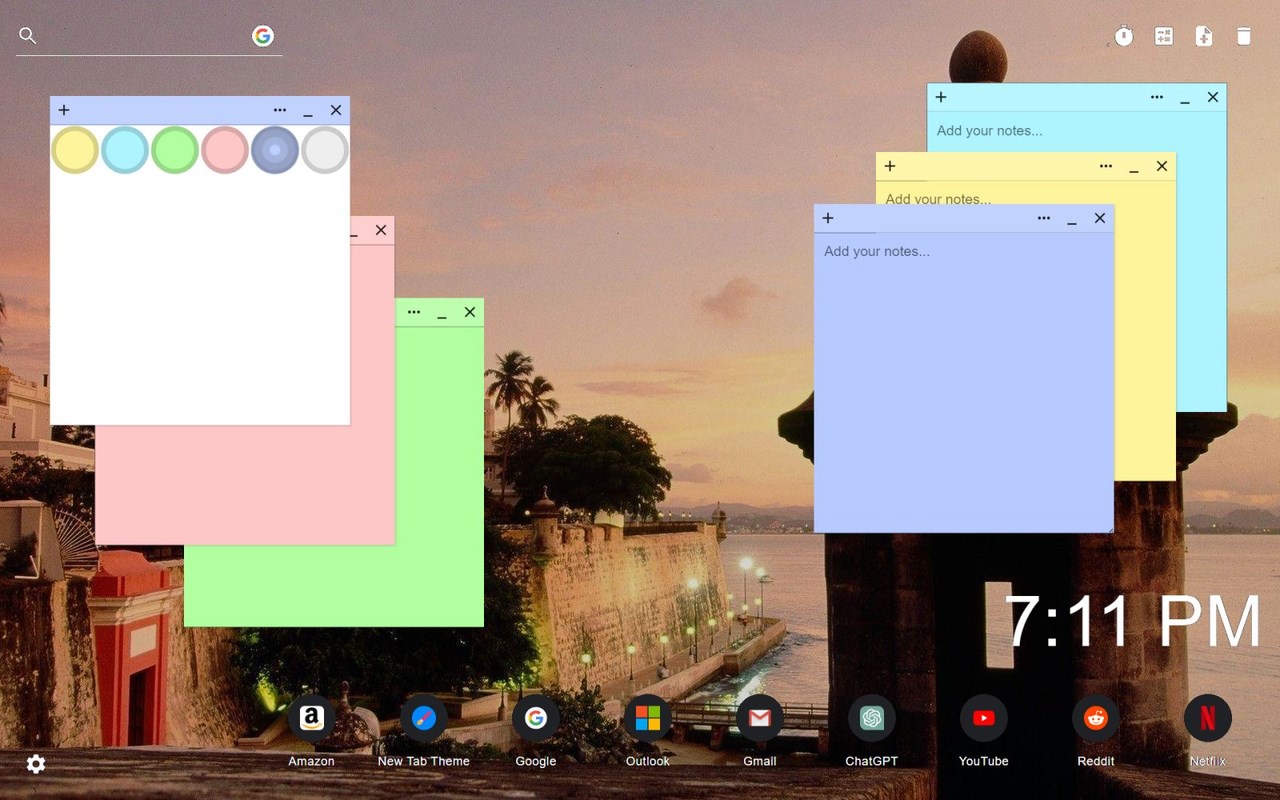This screenshot has width=1280, height=800.
Task: Apply the pink note color swatch
Action: (x=225, y=150)
